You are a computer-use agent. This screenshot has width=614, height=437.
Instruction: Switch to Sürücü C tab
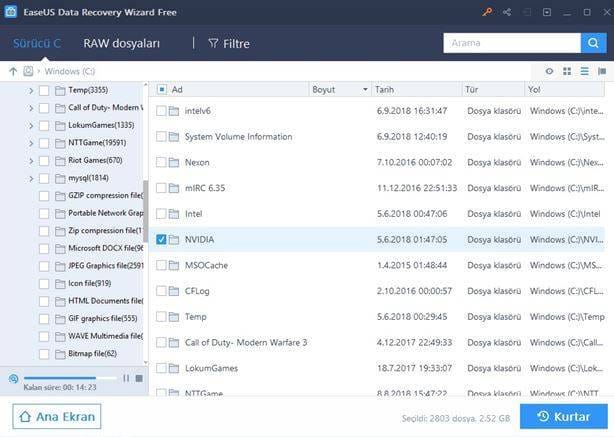coord(37,43)
